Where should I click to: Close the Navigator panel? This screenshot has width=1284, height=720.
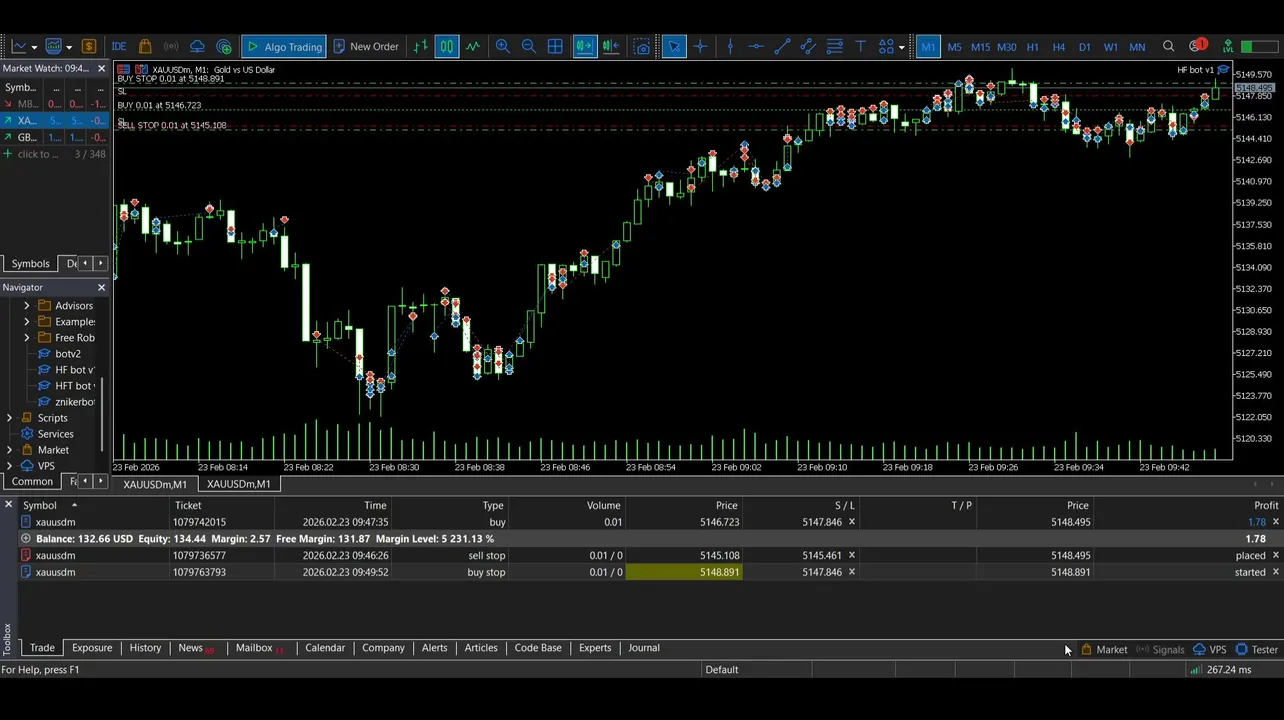(101, 287)
